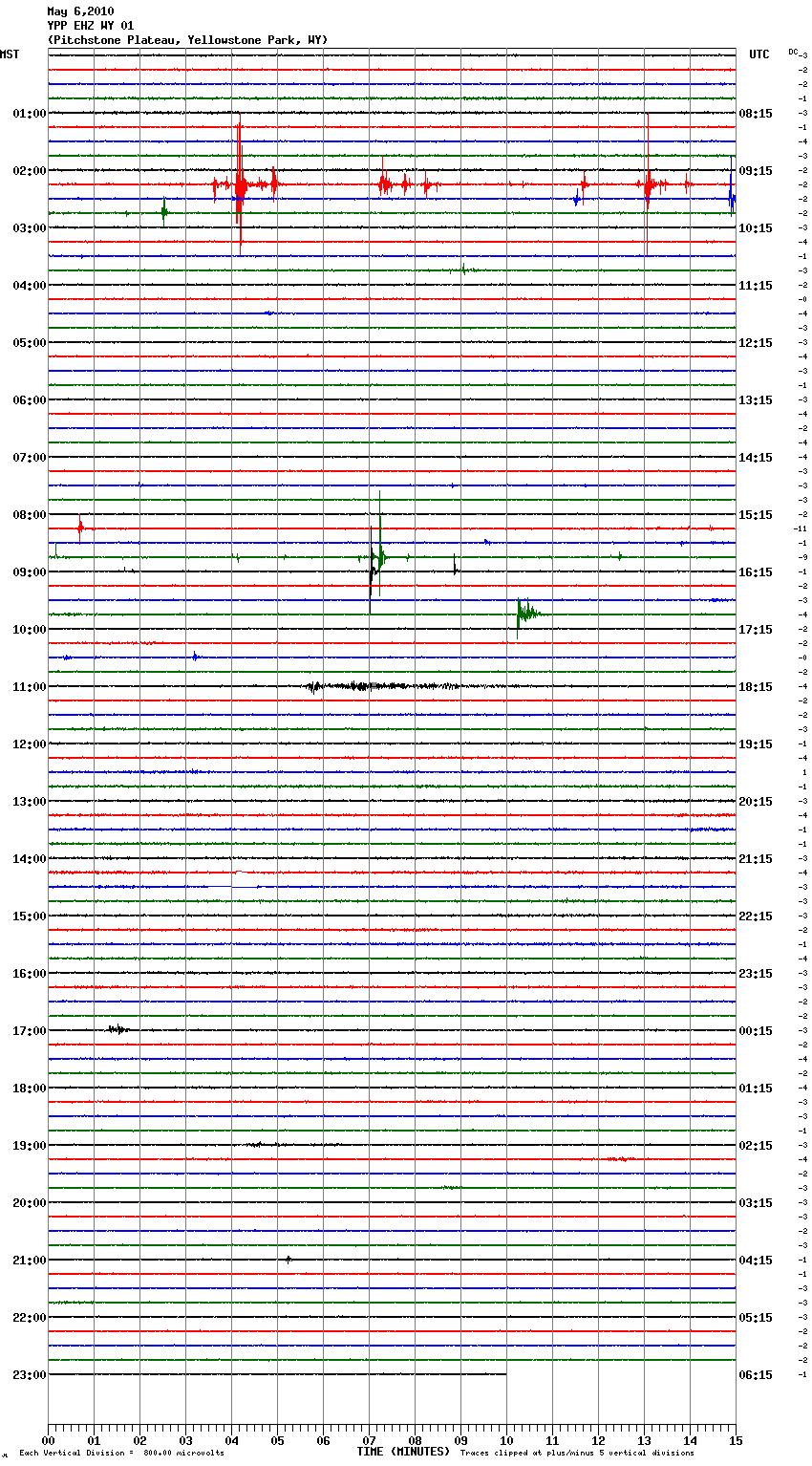Click the DC offset column header

pyautogui.click(x=793, y=52)
